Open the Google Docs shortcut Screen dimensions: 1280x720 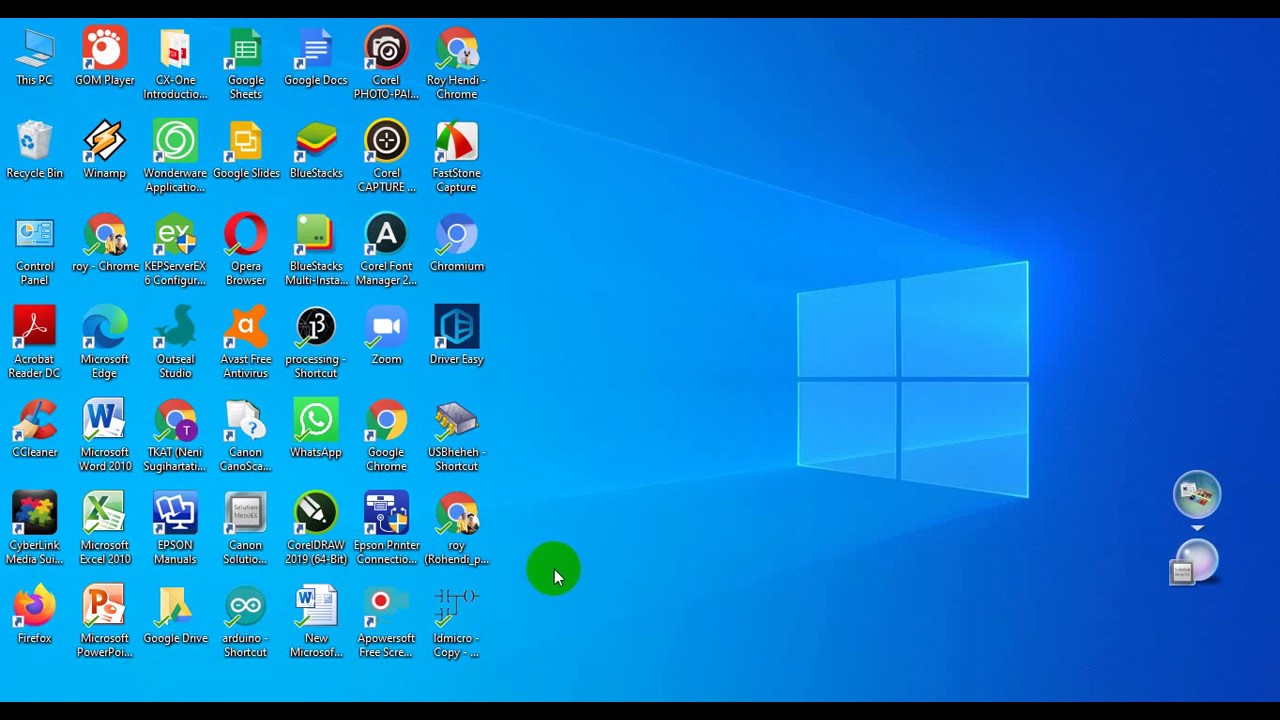tap(316, 58)
